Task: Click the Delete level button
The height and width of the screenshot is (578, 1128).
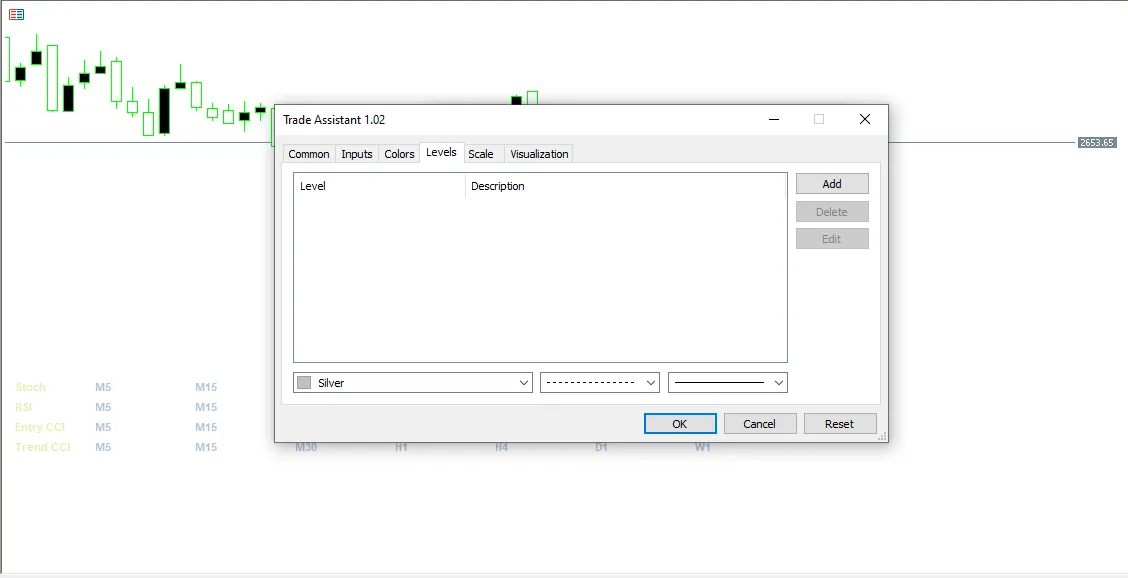Action: (x=832, y=212)
